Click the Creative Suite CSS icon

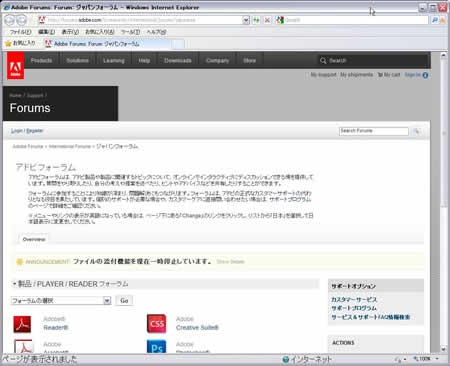[x=156, y=323]
